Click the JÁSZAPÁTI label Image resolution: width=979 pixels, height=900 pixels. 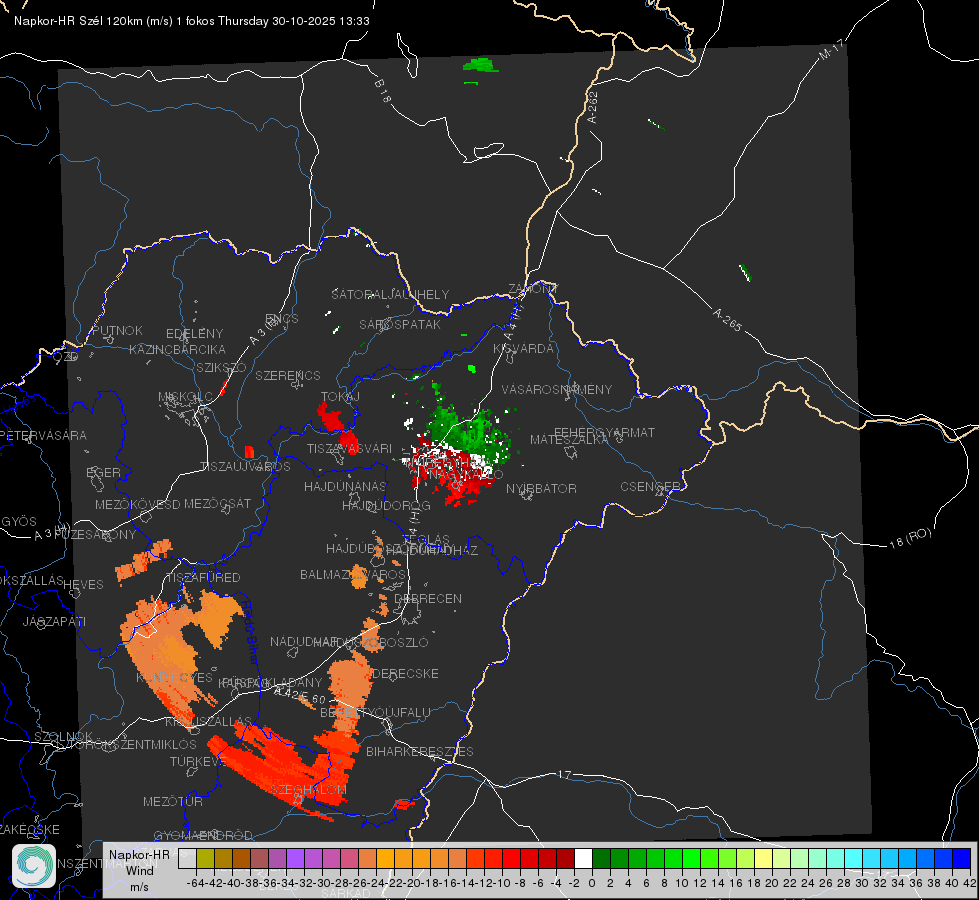click(x=54, y=621)
